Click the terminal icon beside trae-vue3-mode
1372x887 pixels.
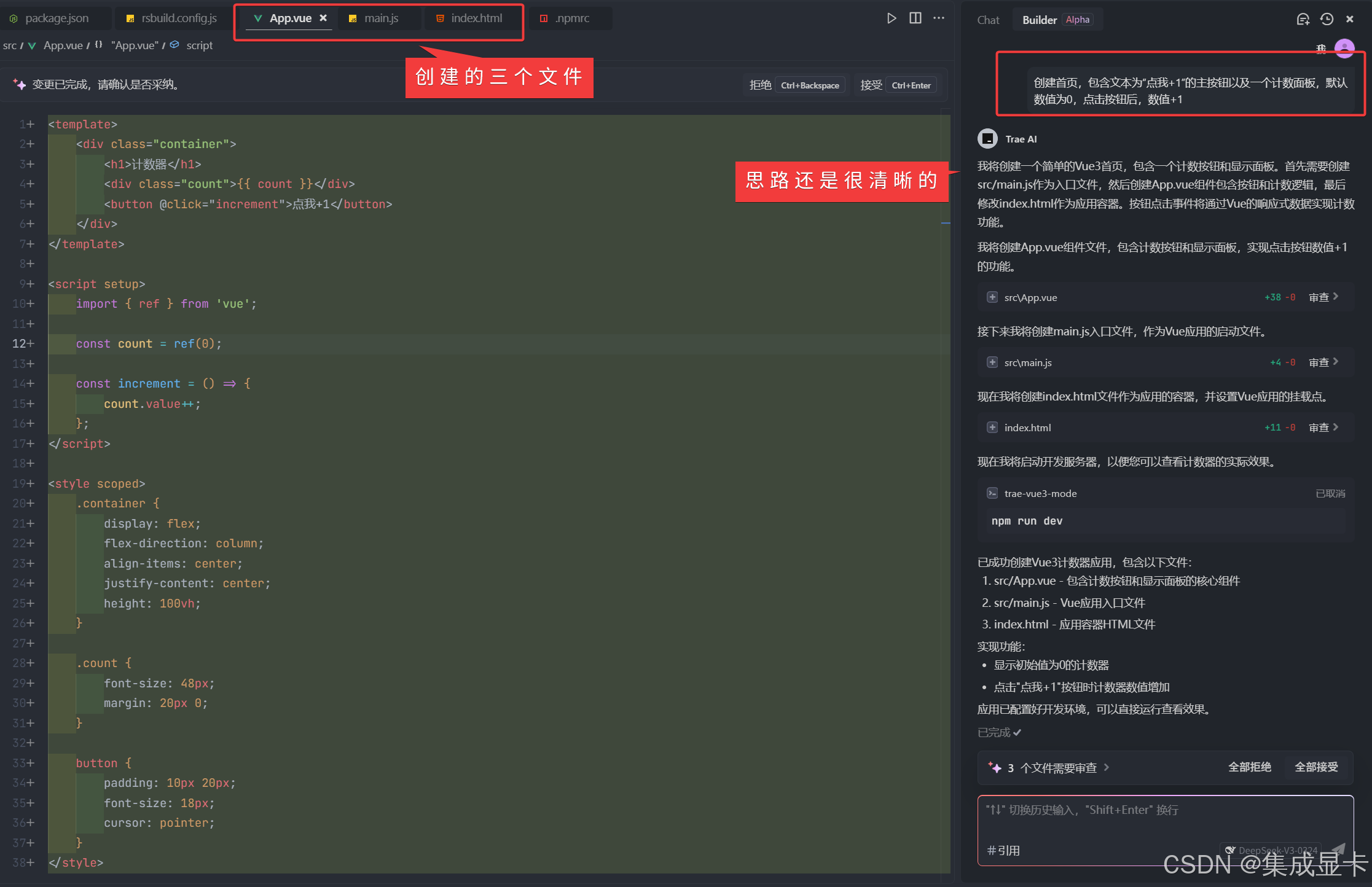[992, 493]
